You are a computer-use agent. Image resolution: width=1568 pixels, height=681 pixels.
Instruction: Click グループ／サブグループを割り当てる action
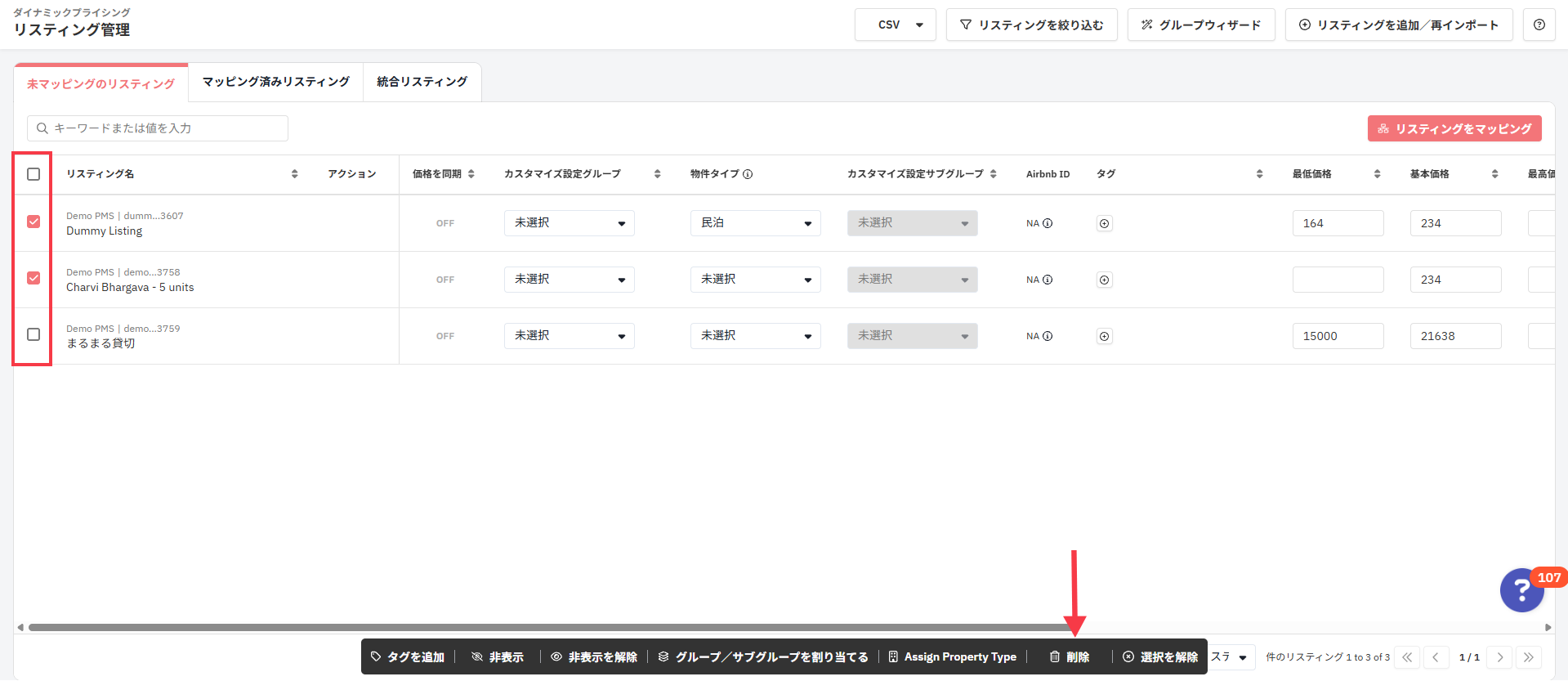click(763, 657)
